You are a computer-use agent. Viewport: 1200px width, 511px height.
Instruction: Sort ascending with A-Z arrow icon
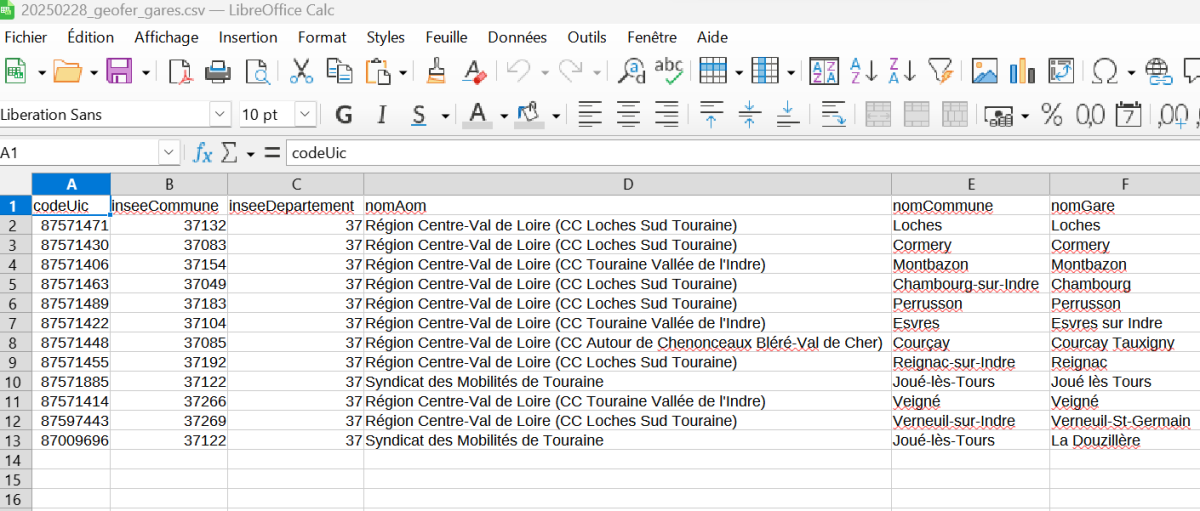864,72
